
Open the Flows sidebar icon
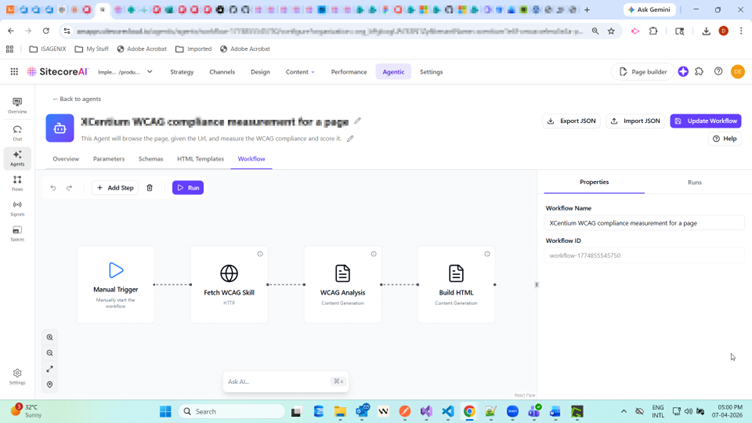click(17, 183)
